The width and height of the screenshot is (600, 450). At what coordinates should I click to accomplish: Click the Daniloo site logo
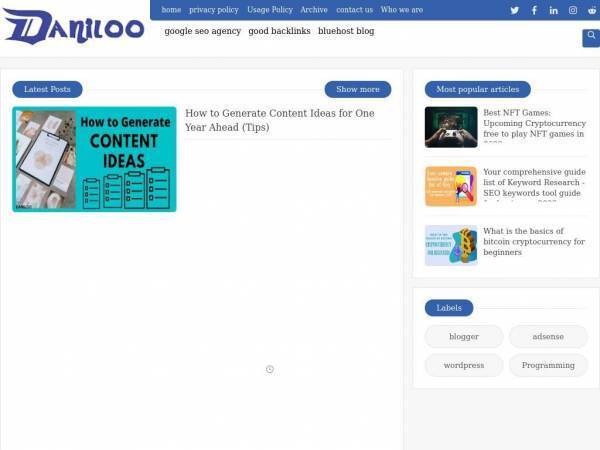click(x=73, y=27)
